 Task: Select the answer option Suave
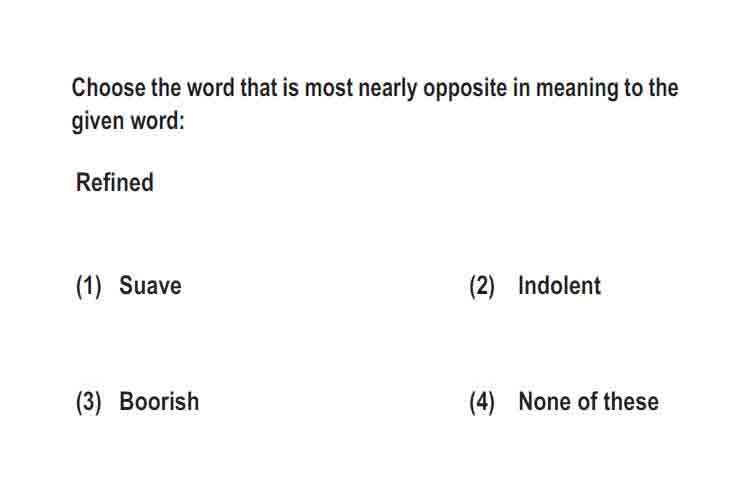150,286
